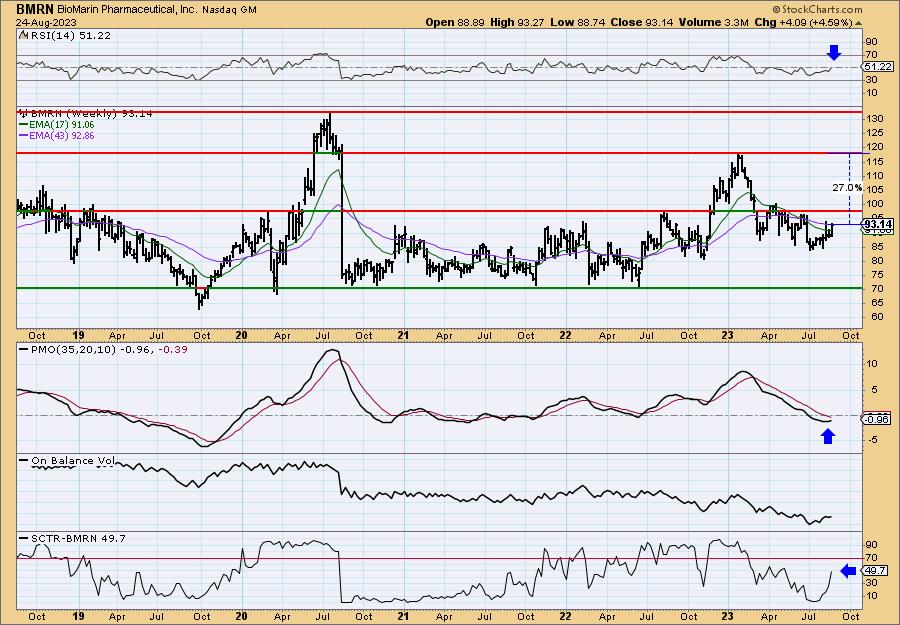Click the EMA(17) 91.06 legend text
Screen dimensions: 900x625
(61, 124)
